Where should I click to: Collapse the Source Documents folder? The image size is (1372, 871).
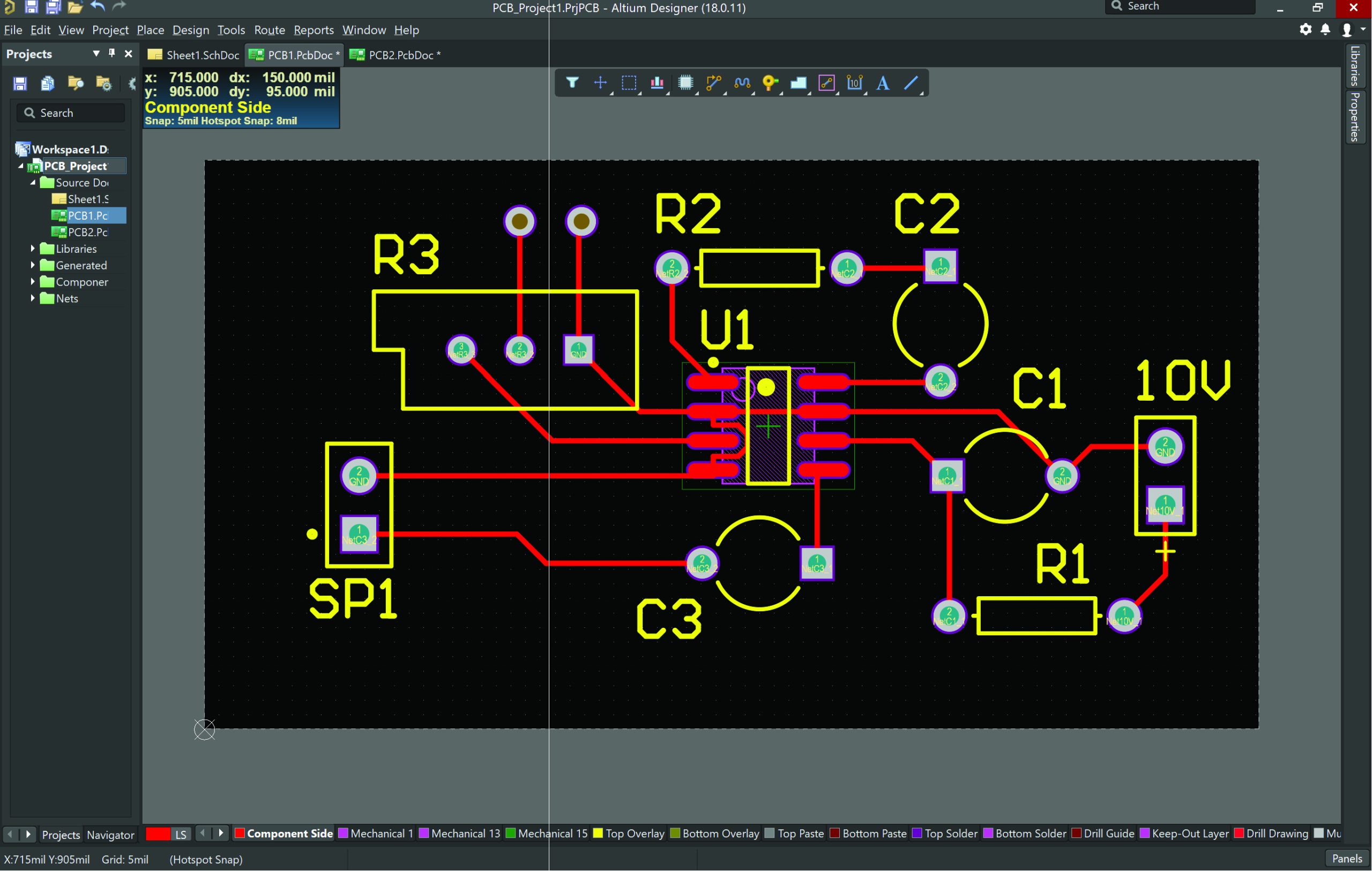(33, 182)
